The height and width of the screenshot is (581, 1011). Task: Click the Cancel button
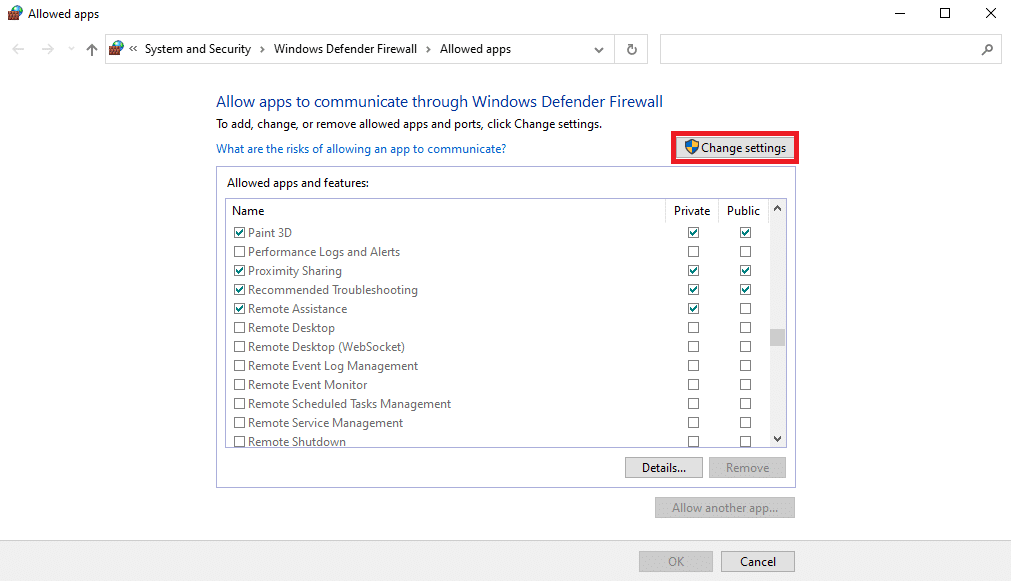tap(758, 562)
